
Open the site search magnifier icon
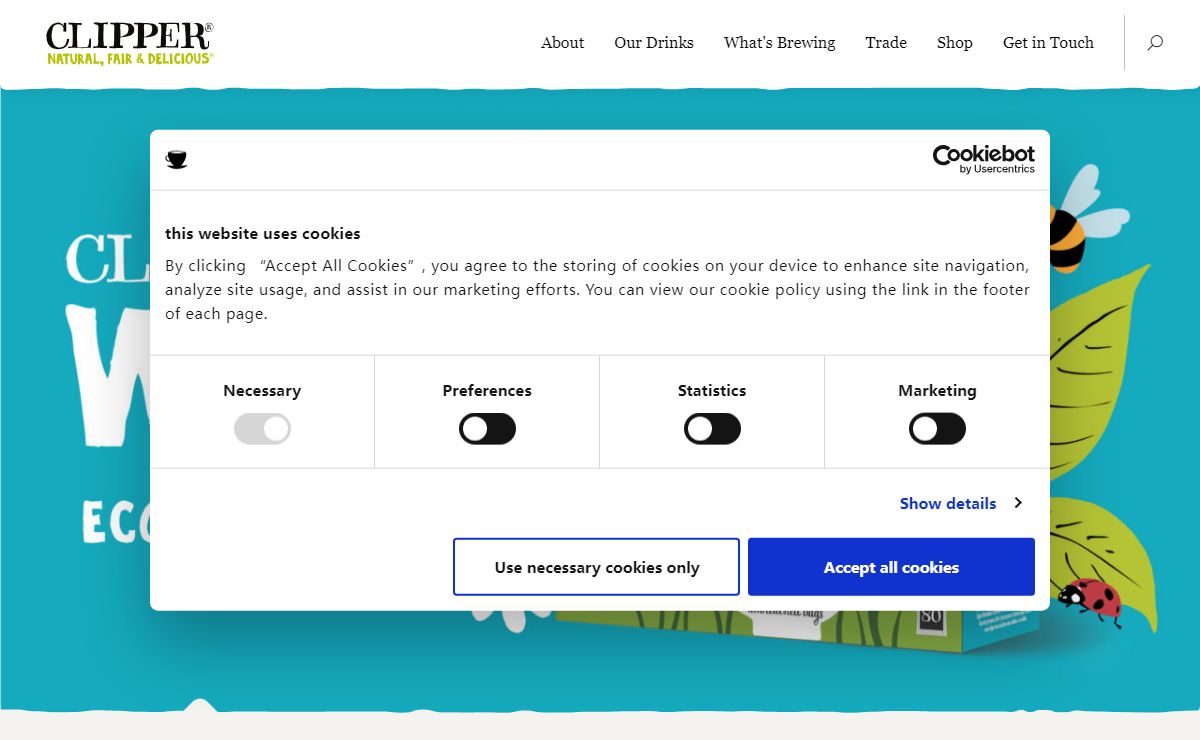coord(1155,43)
